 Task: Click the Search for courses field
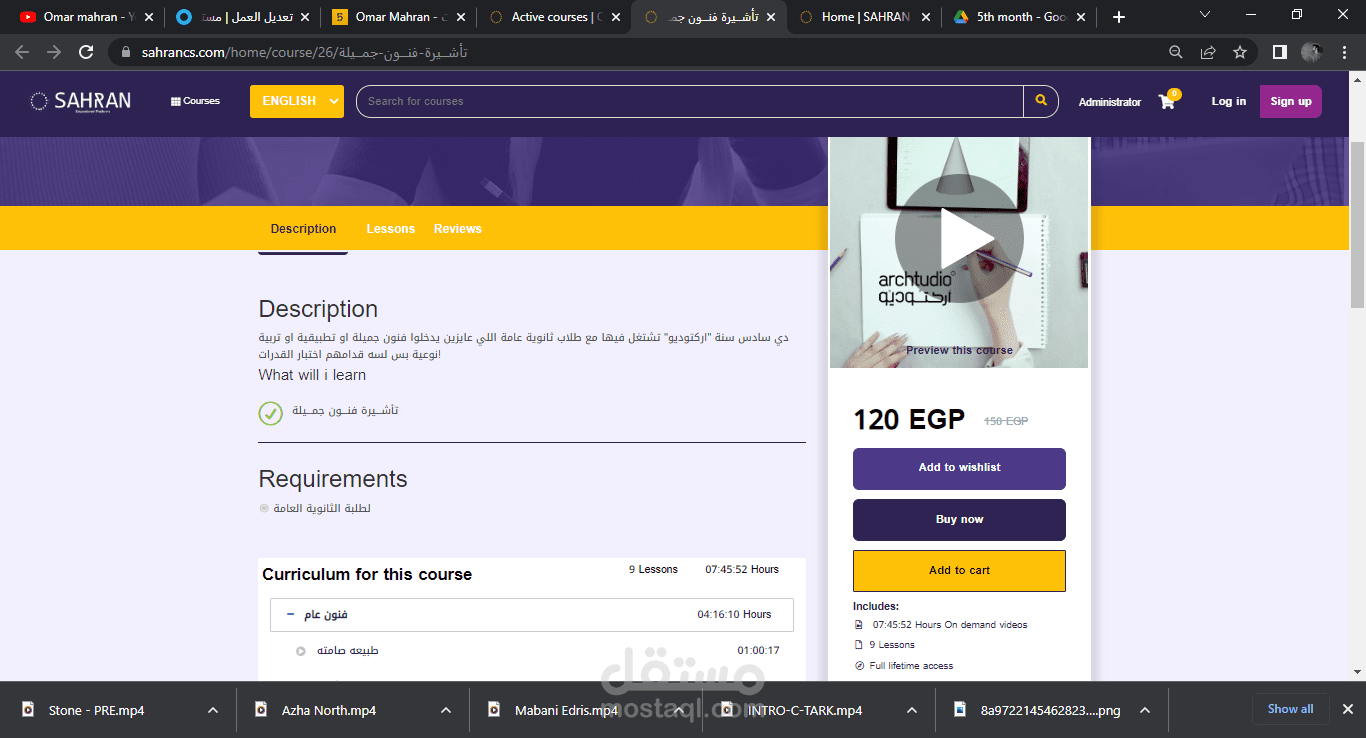[690, 101]
